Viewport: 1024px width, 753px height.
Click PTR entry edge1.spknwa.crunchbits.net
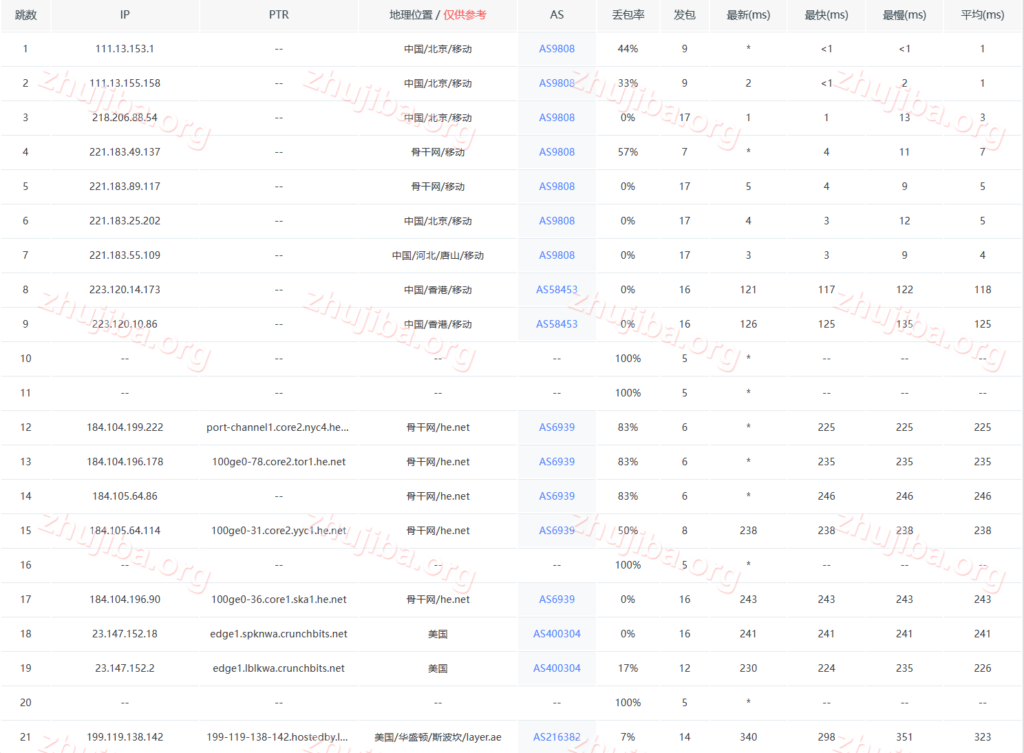point(279,633)
